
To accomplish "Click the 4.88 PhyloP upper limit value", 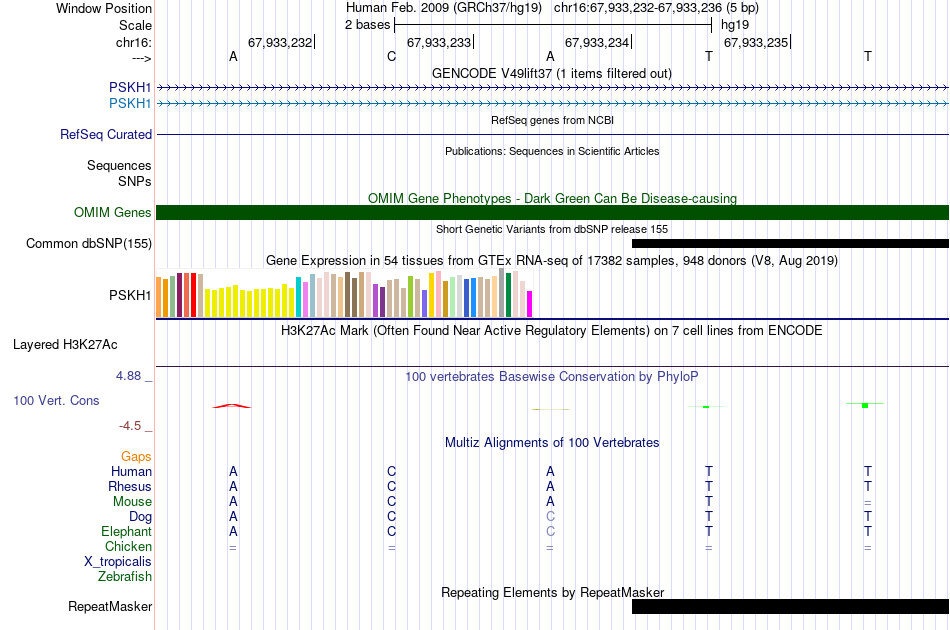I will 128,376.
